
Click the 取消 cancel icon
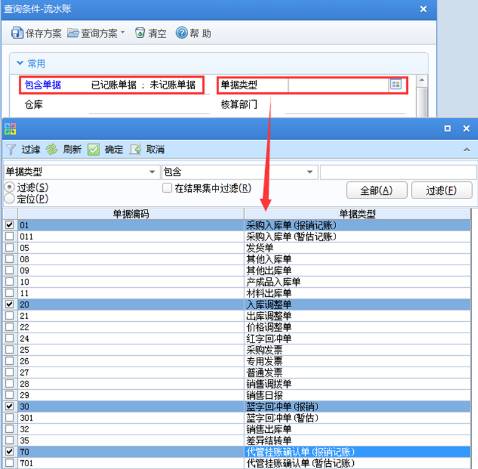[x=135, y=150]
